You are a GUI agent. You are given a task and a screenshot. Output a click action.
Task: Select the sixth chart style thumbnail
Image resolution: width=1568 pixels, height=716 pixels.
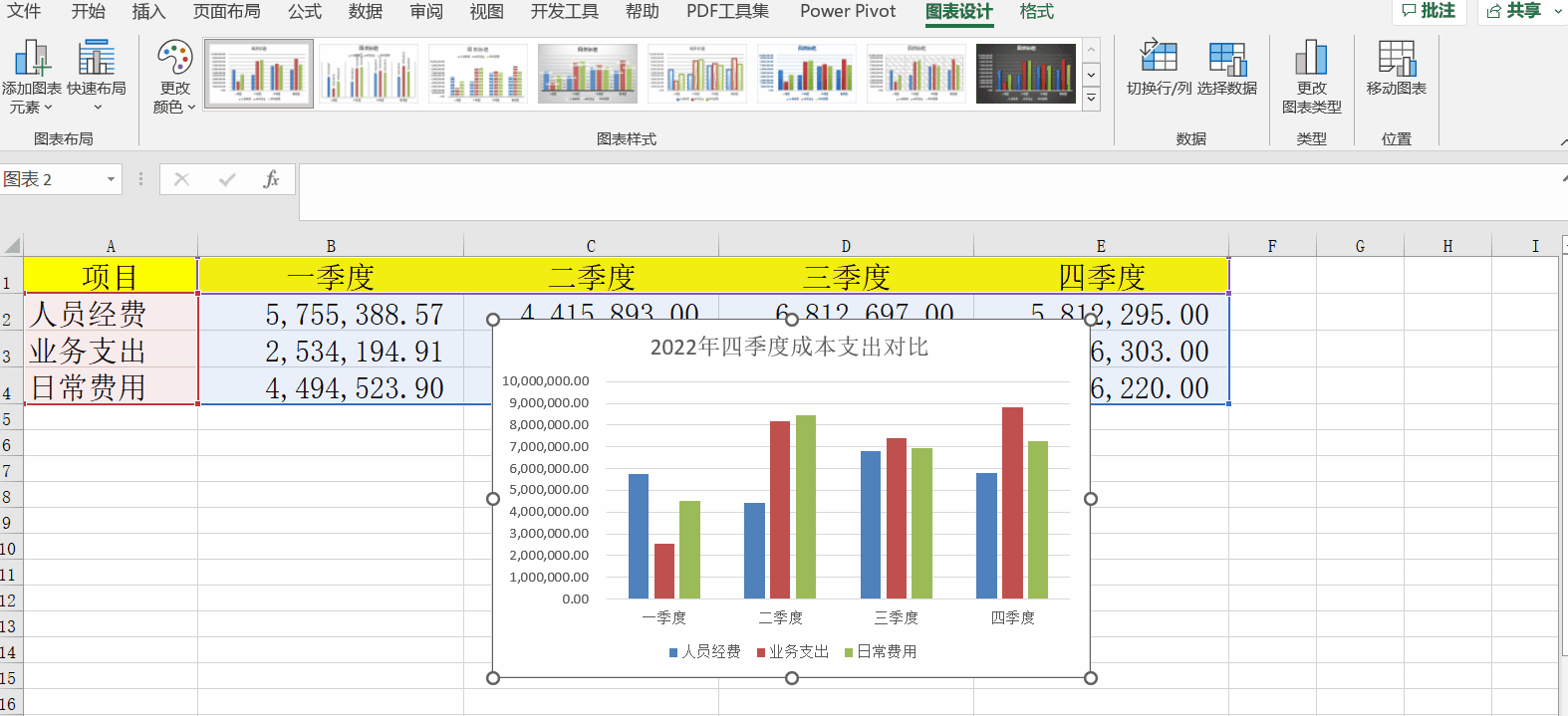807,74
